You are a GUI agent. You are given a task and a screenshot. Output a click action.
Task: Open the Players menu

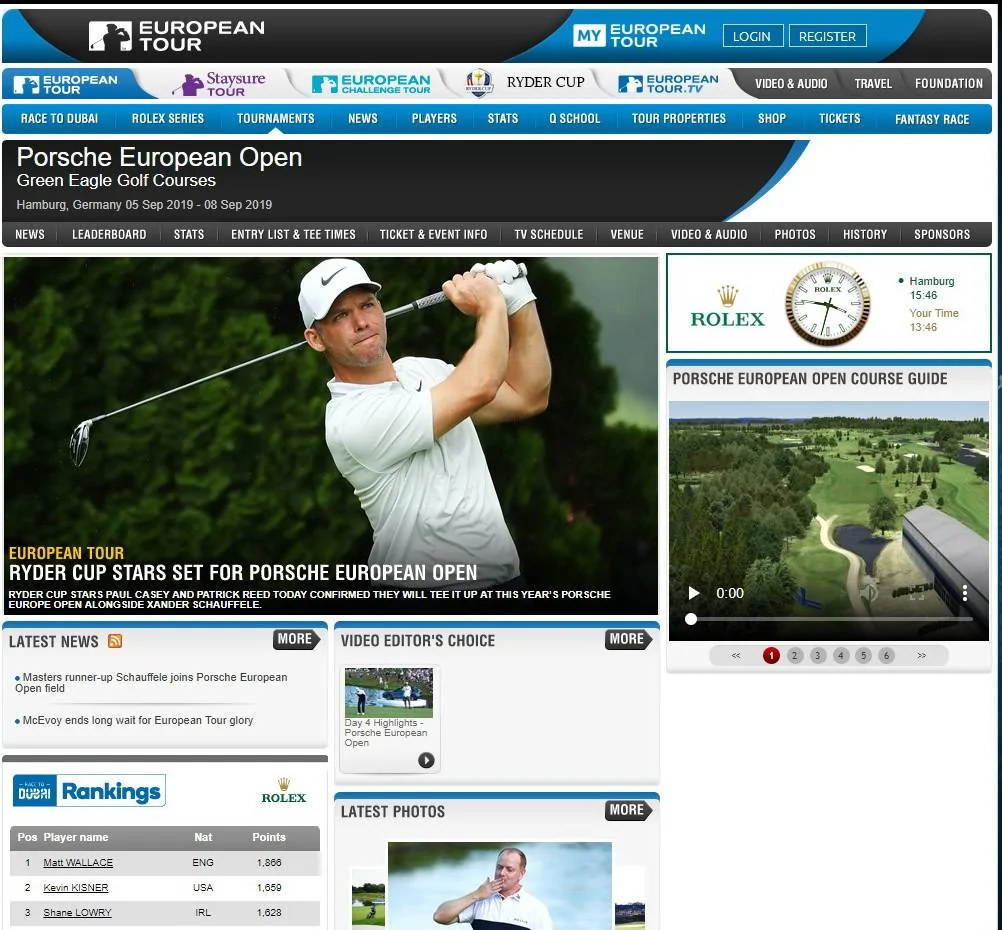click(x=434, y=119)
